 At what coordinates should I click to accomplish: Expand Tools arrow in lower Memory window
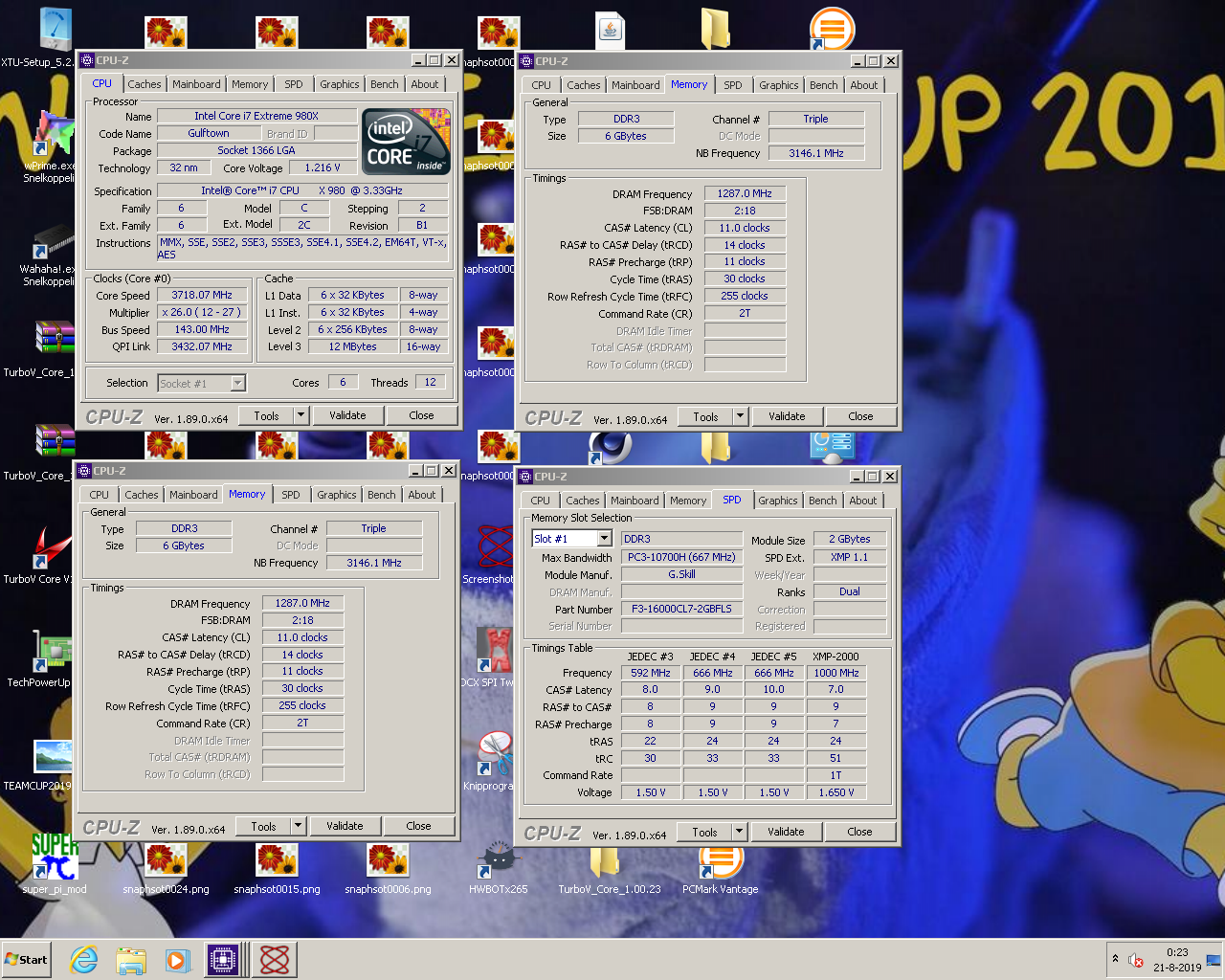[x=298, y=826]
